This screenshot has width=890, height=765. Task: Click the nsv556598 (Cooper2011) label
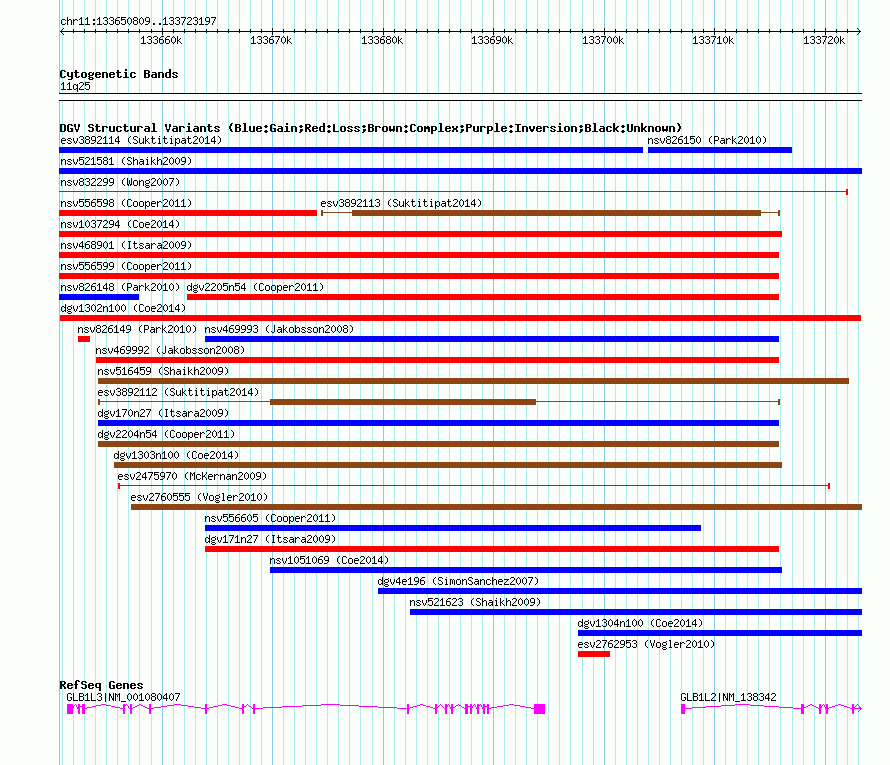coord(126,203)
